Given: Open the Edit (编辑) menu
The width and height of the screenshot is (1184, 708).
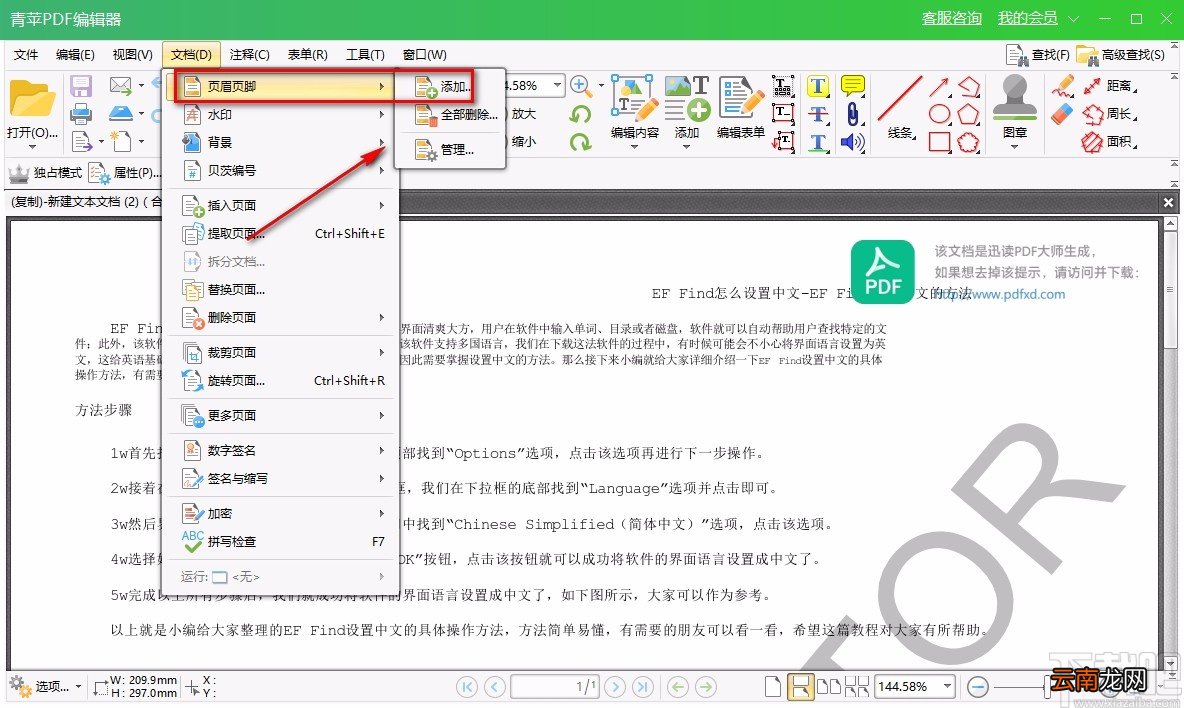Looking at the screenshot, I should (x=75, y=54).
